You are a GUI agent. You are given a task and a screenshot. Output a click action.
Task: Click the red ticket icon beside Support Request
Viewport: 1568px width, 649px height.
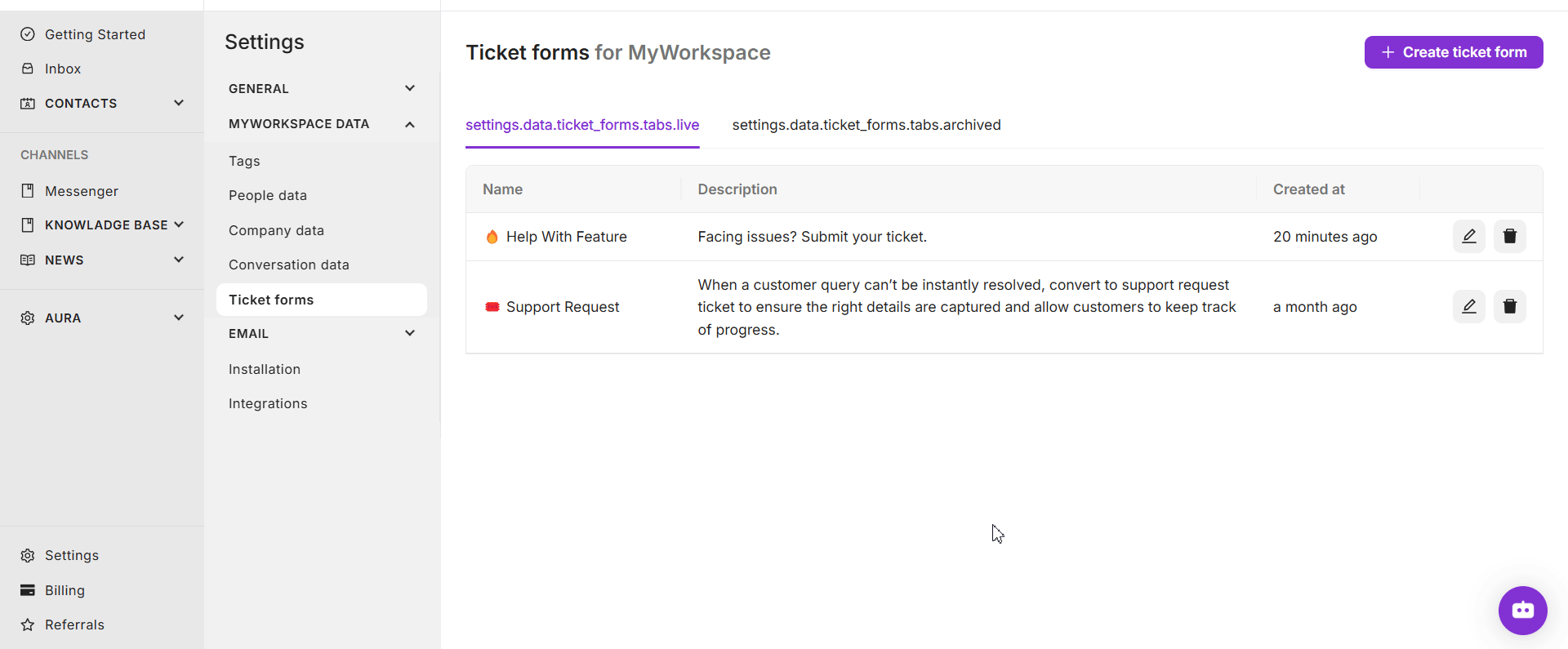pos(492,307)
